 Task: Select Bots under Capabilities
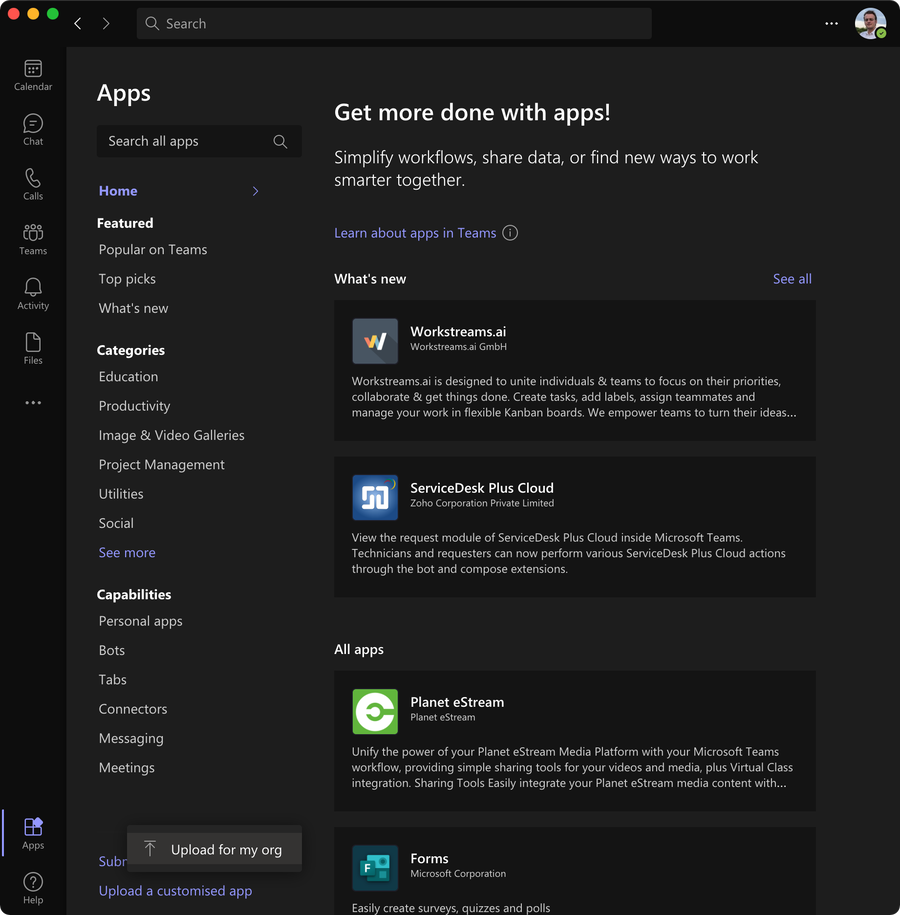tap(111, 650)
